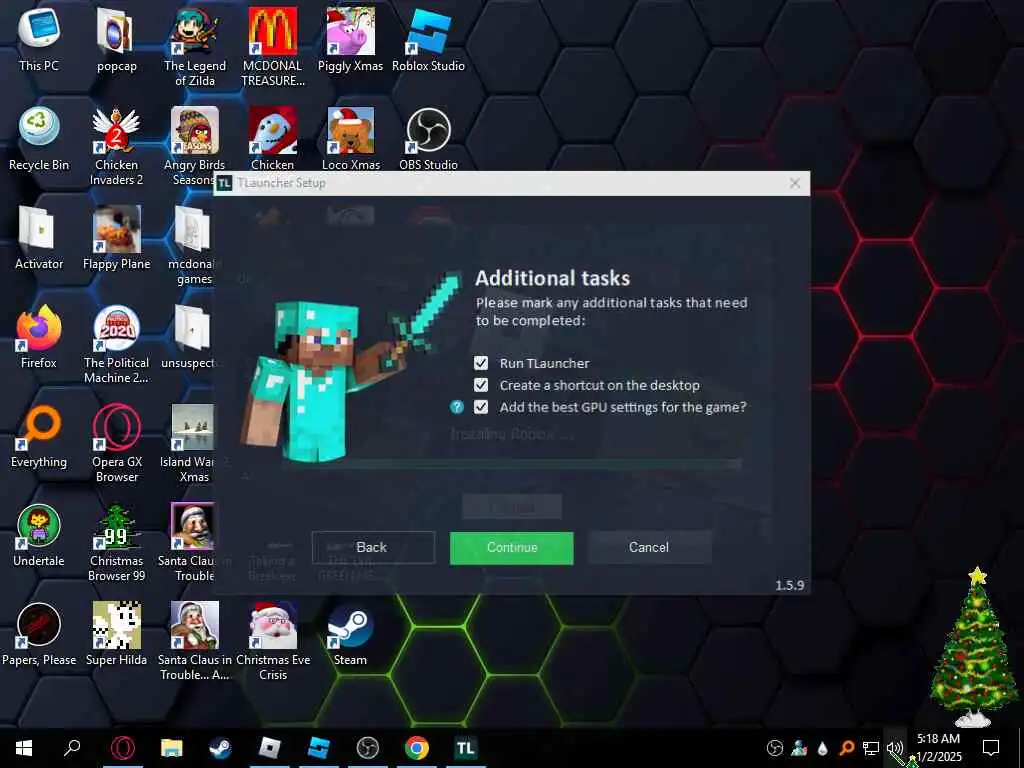The image size is (1024, 768).
Task: Select the Recycle Bin icon
Action: point(39,138)
